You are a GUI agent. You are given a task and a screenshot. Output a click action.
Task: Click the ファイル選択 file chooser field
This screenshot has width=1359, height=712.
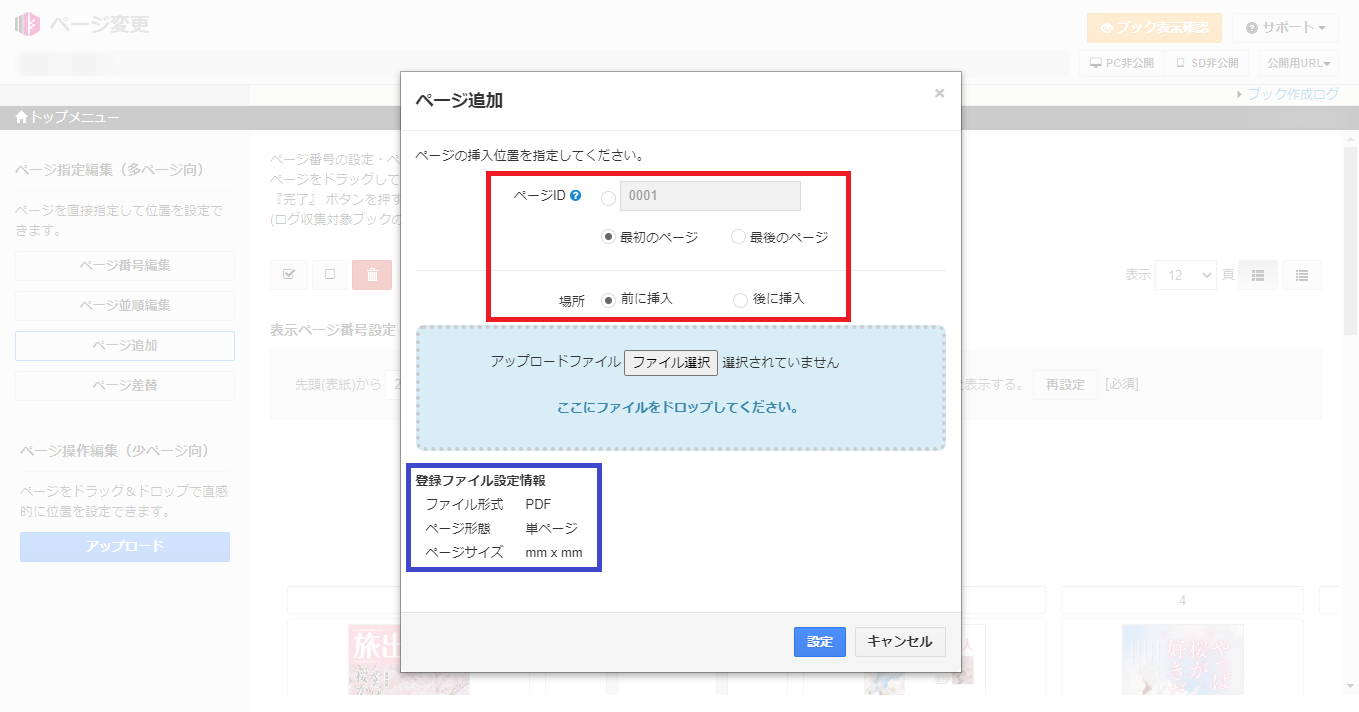click(671, 362)
